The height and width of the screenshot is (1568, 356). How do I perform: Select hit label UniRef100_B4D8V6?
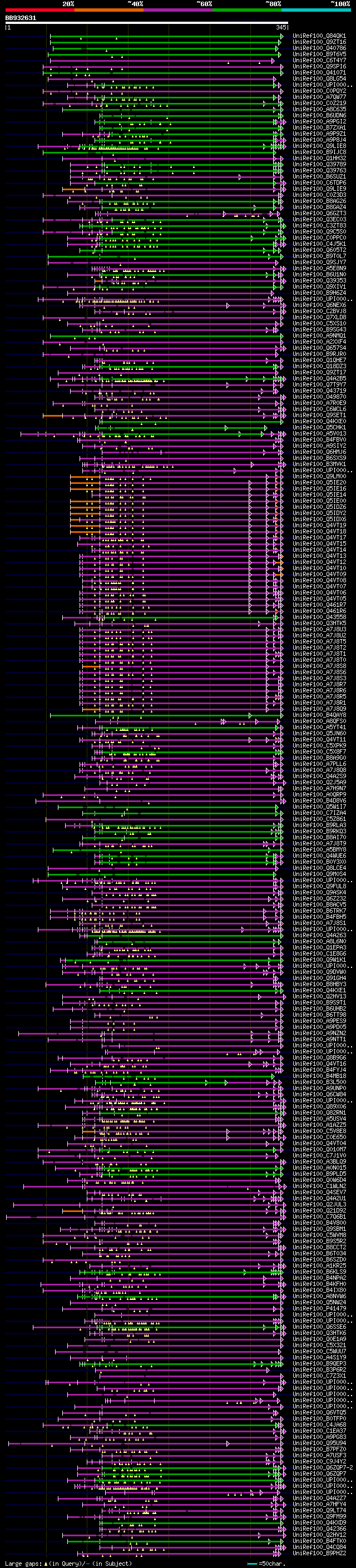coord(319,801)
